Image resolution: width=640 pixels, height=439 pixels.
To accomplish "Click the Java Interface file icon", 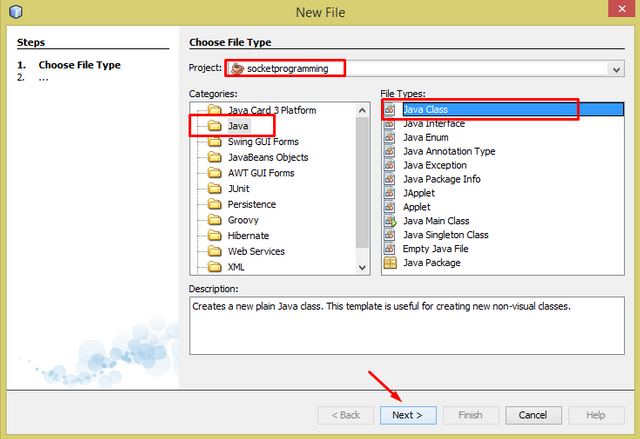I will tap(389, 123).
